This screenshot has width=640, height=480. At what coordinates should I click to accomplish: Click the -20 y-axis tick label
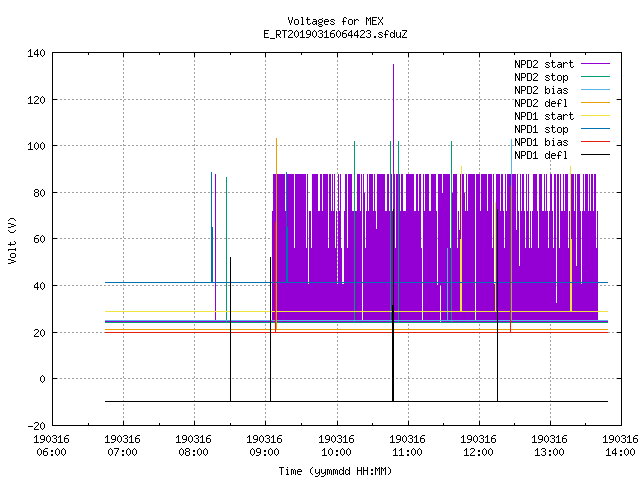pyautogui.click(x=36, y=426)
